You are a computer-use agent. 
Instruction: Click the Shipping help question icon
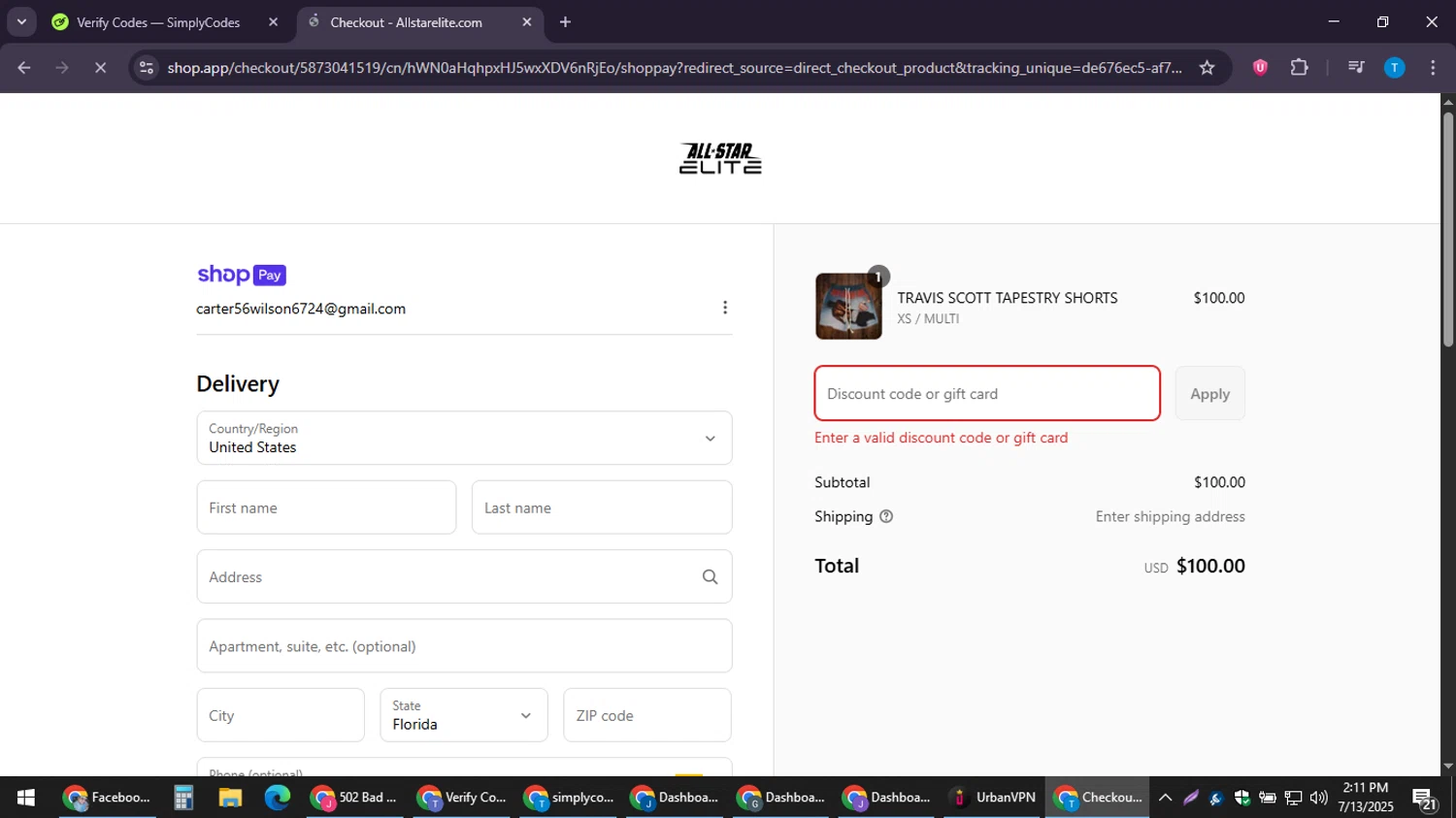886,516
